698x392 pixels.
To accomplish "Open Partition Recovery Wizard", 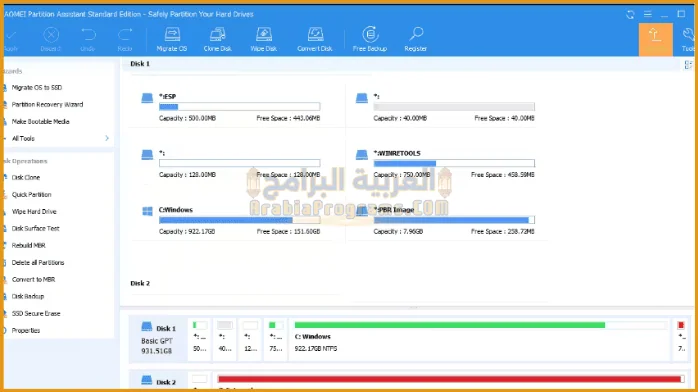I will click(x=47, y=105).
